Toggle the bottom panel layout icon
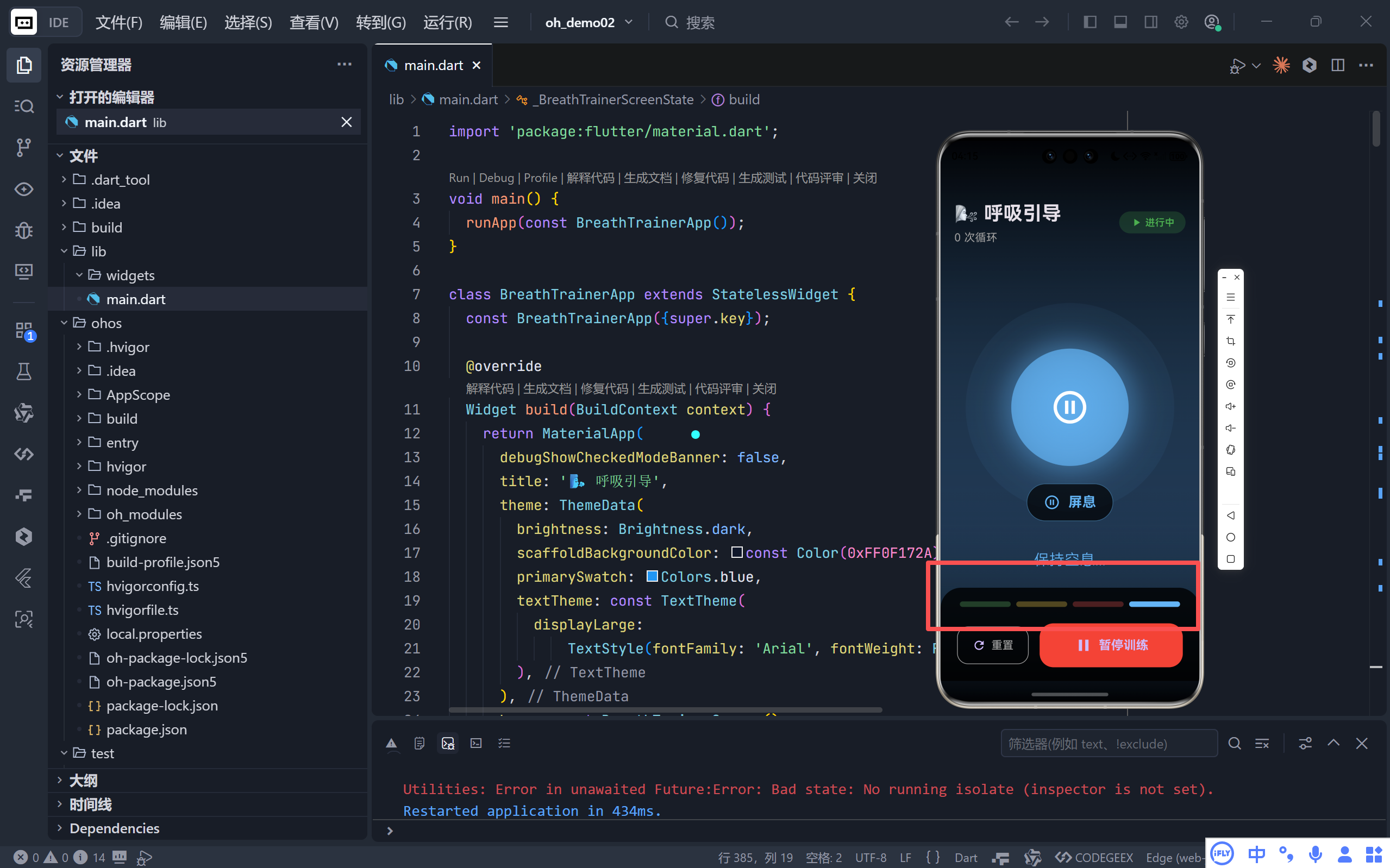This screenshot has width=1390, height=868. [1120, 22]
